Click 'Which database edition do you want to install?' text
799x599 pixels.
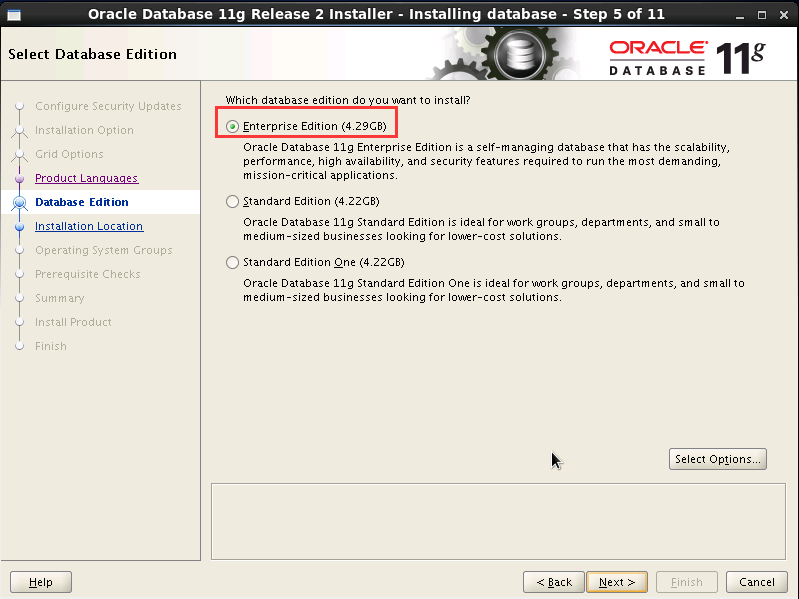348,100
